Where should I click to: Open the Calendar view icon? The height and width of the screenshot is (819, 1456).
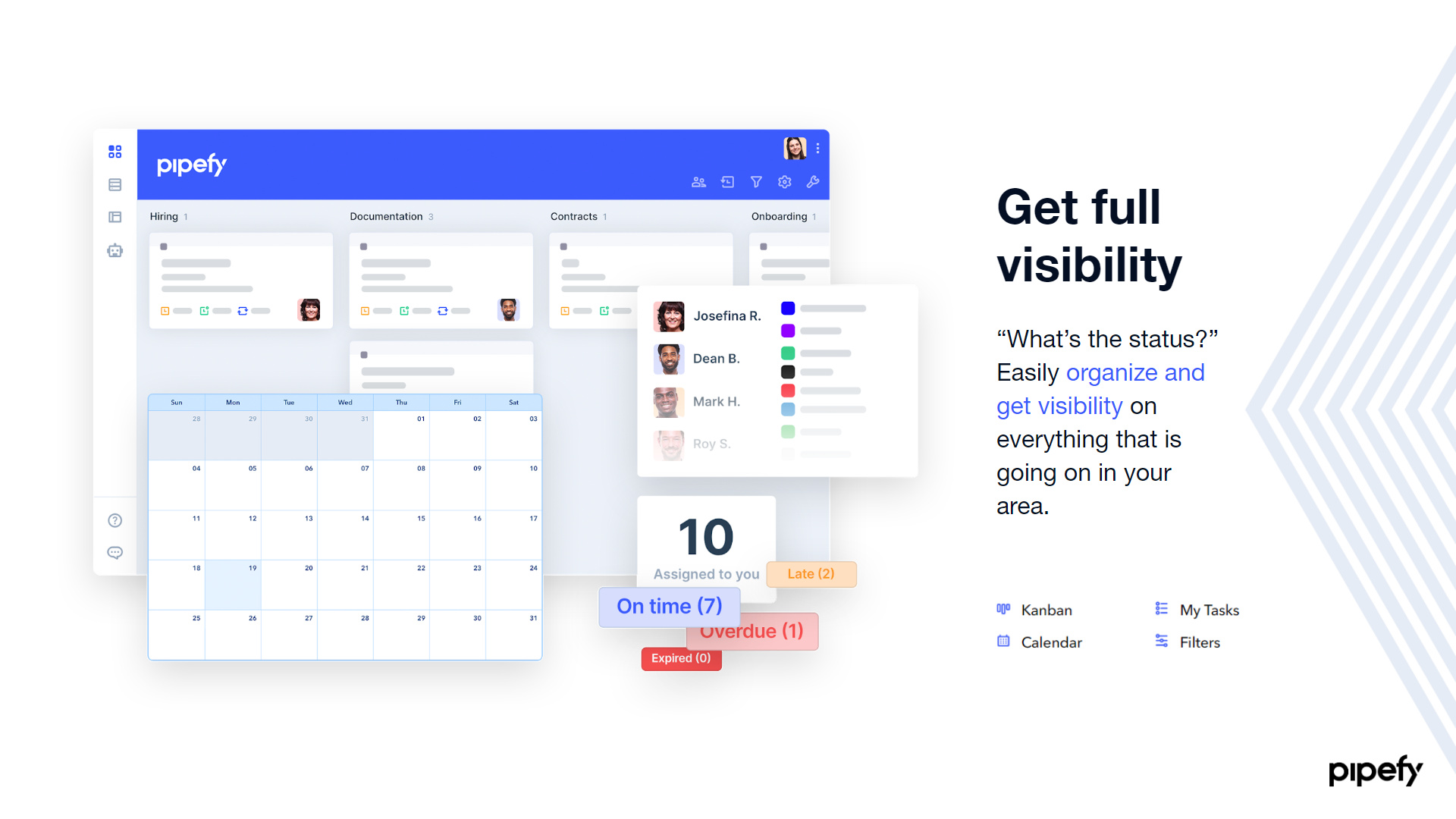1001,641
